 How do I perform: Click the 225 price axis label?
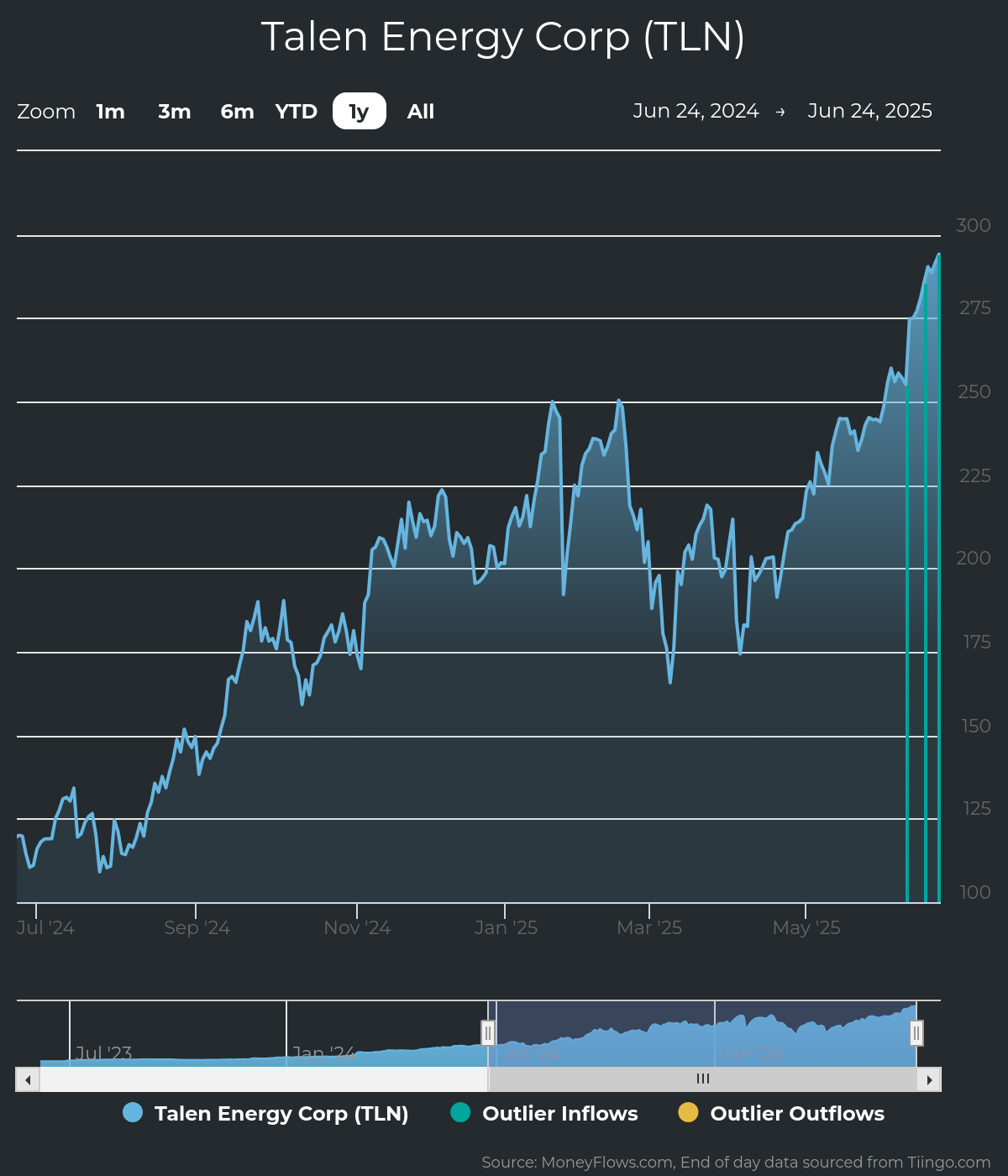(975, 475)
